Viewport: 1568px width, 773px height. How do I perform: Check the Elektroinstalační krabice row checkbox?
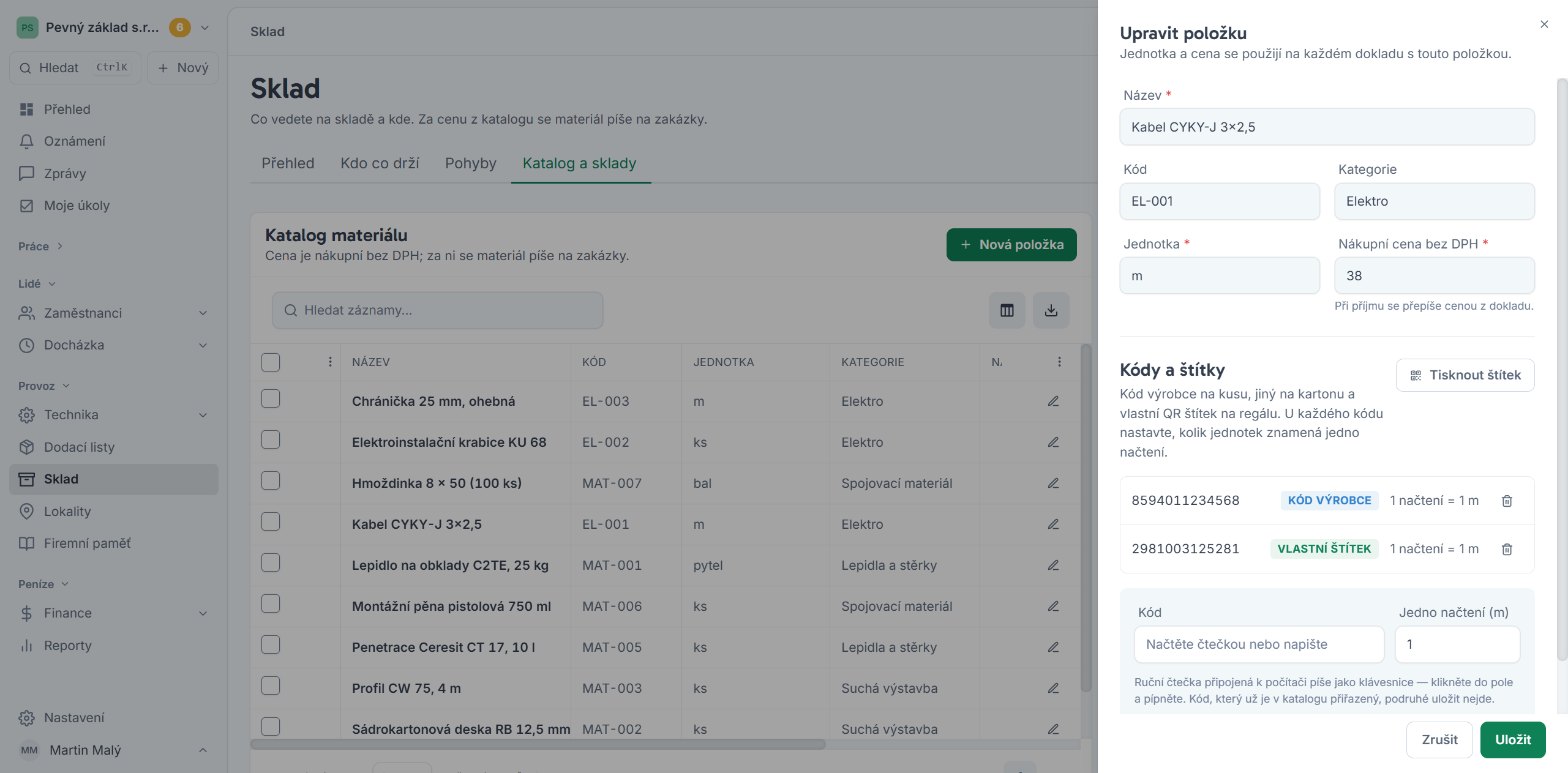pyautogui.click(x=270, y=440)
